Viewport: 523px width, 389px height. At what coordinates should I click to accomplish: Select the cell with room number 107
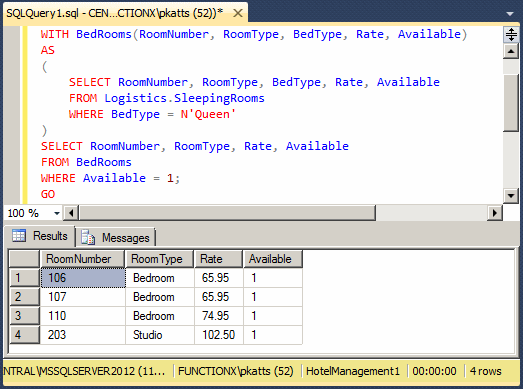[83, 297]
